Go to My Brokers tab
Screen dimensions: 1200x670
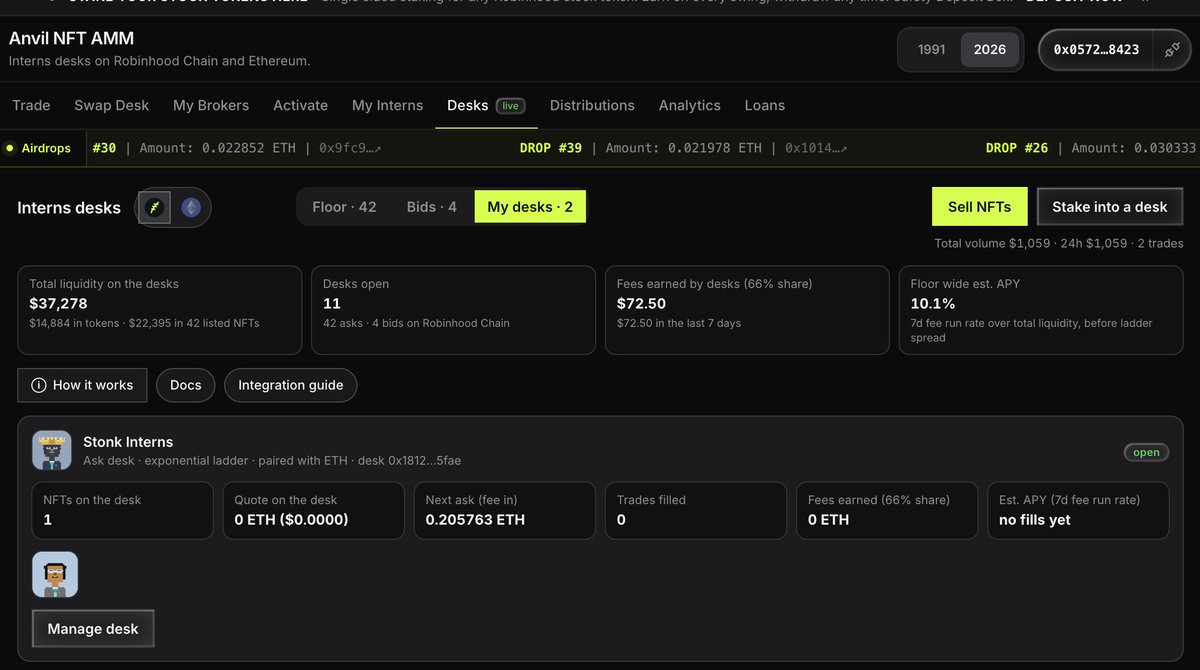coord(211,105)
